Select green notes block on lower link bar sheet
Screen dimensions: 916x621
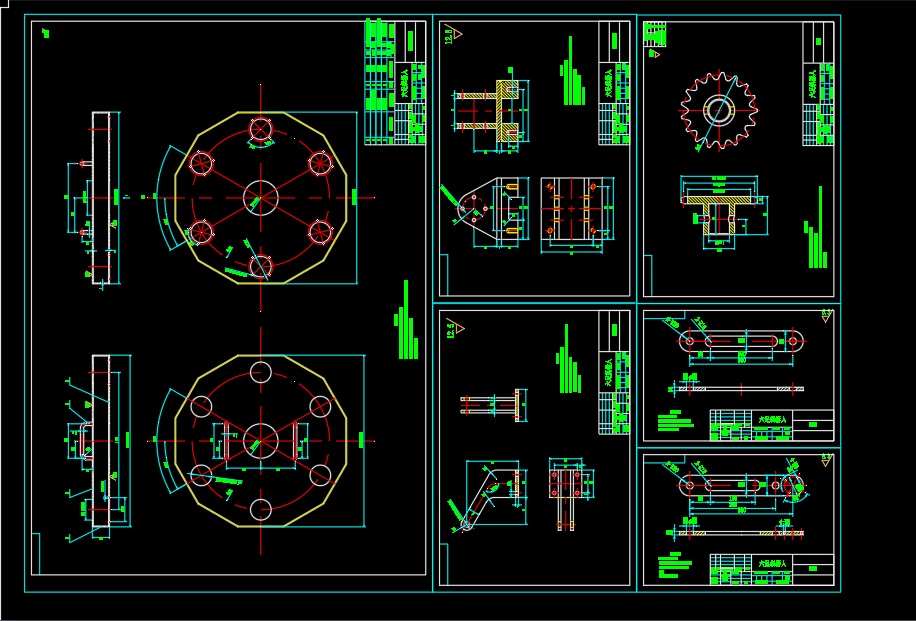point(675,566)
